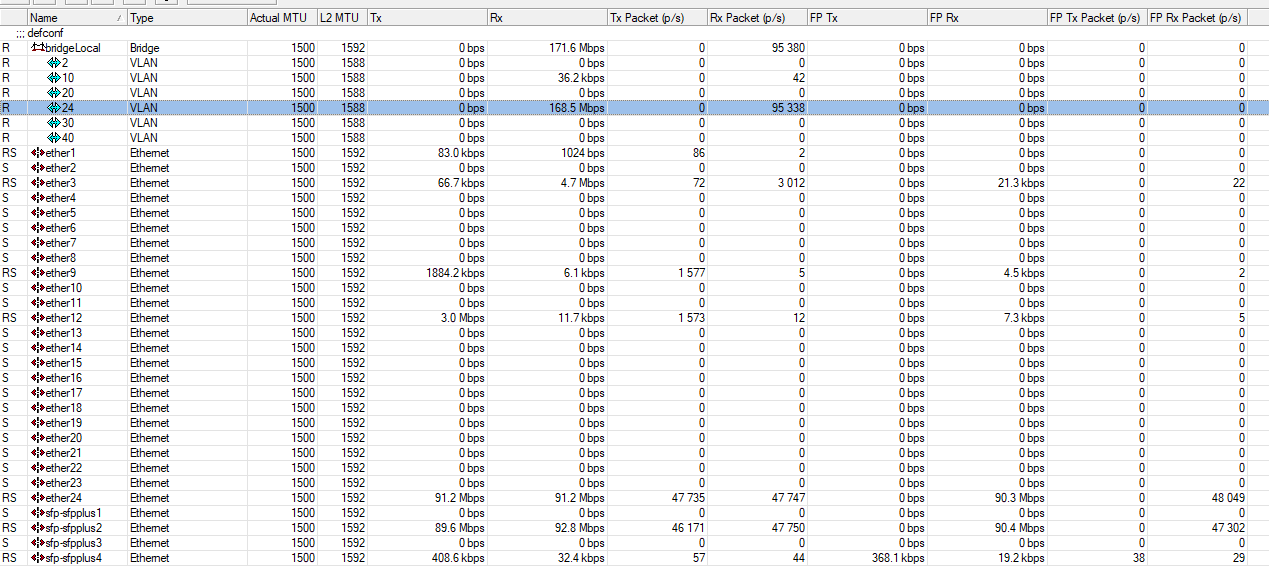Click the '36.2 kbps' Rx value
Image resolution: width=1269 pixels, height=587 pixels.
coord(581,78)
